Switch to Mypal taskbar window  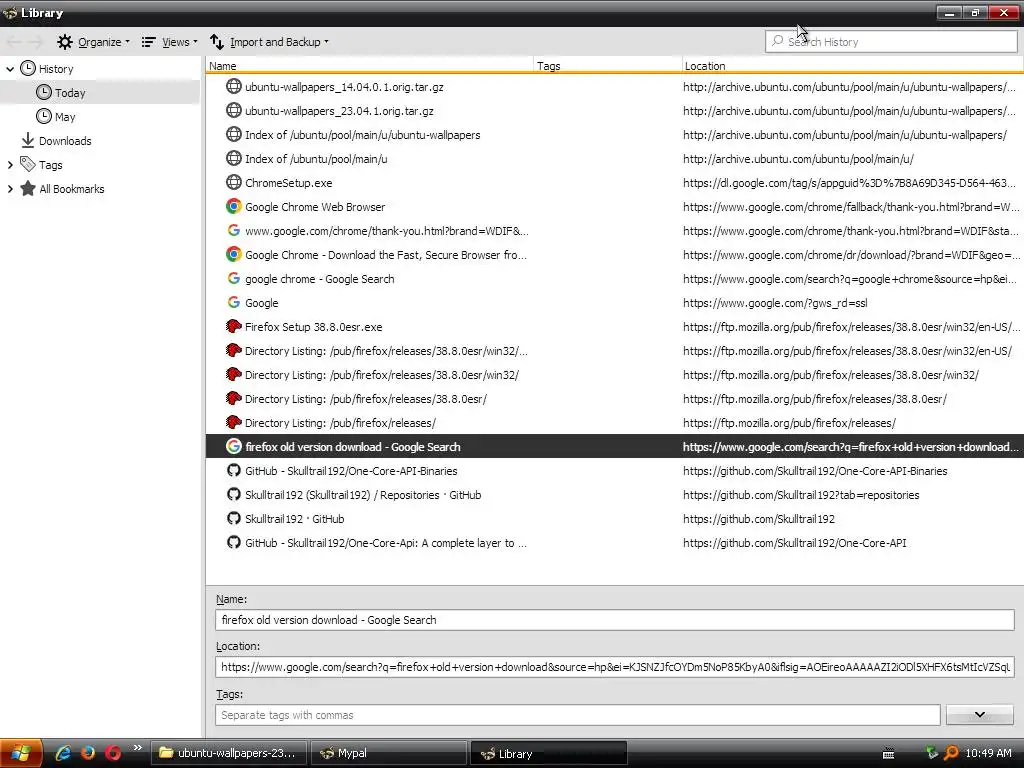click(x=389, y=753)
